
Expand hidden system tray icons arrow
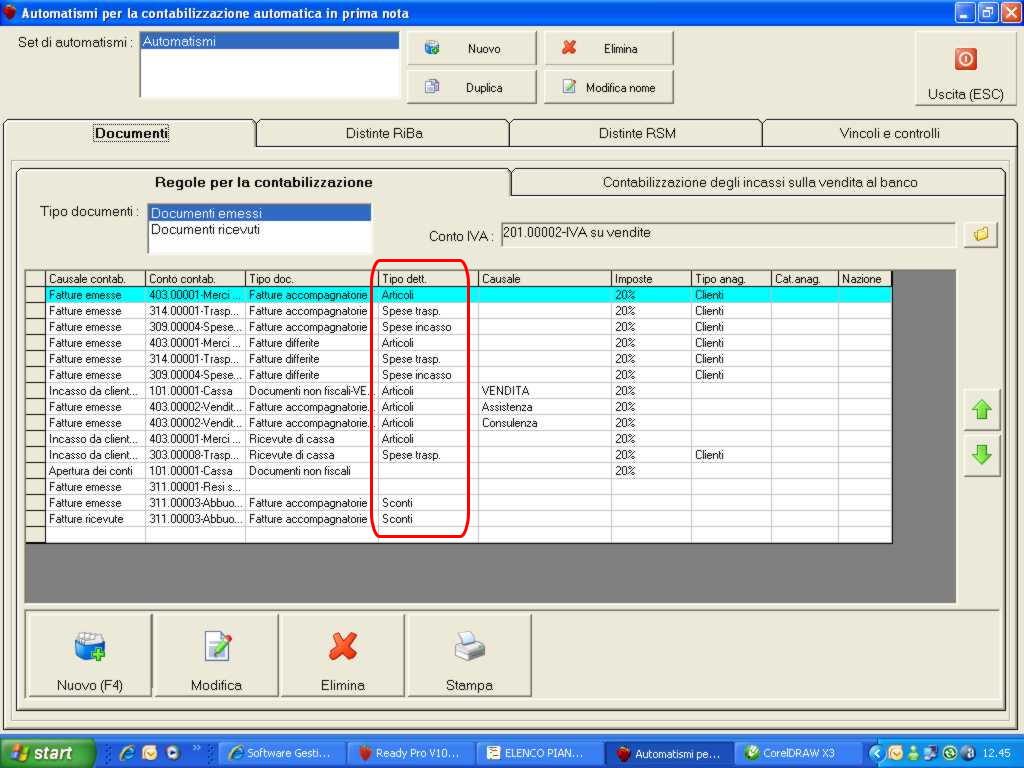(876, 753)
